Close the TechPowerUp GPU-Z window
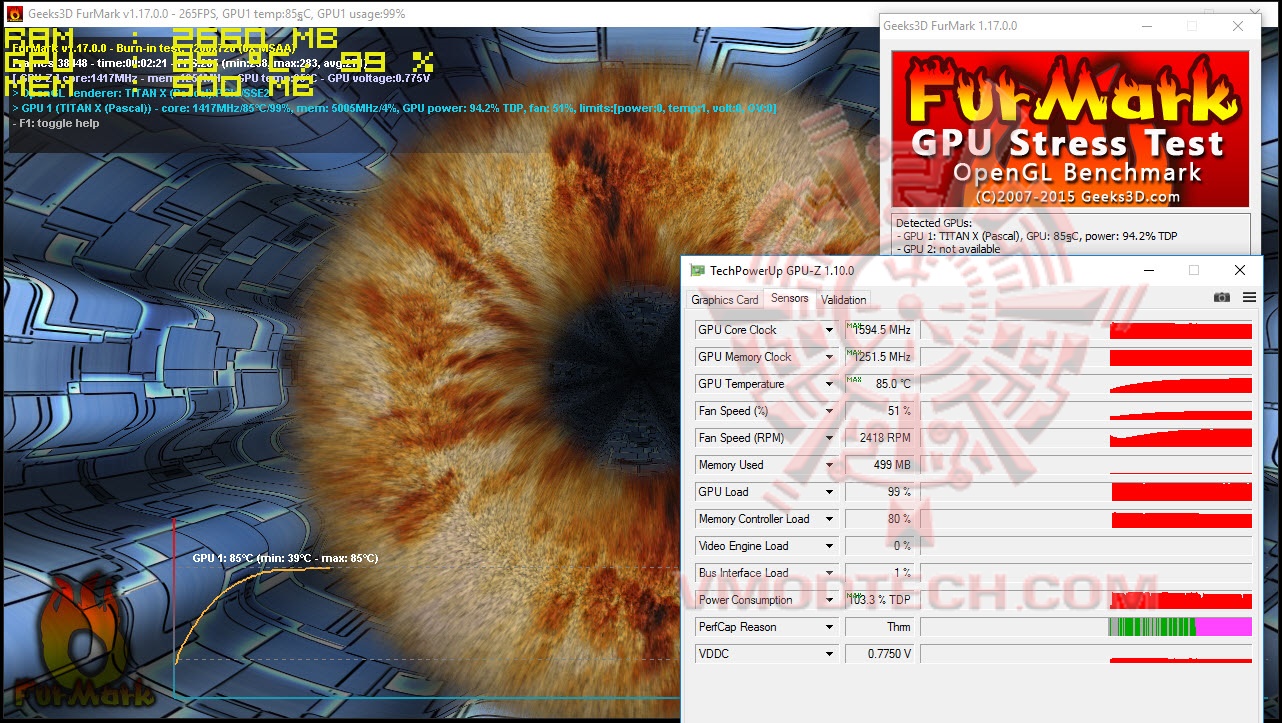Viewport: 1282px width, 723px height. tap(1240, 270)
